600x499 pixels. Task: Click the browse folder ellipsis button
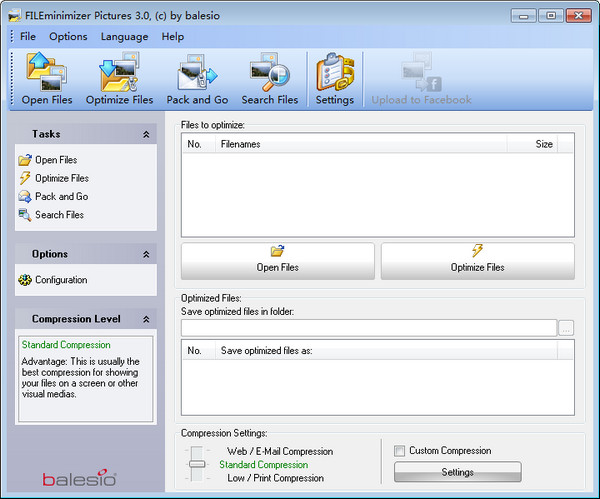point(566,328)
